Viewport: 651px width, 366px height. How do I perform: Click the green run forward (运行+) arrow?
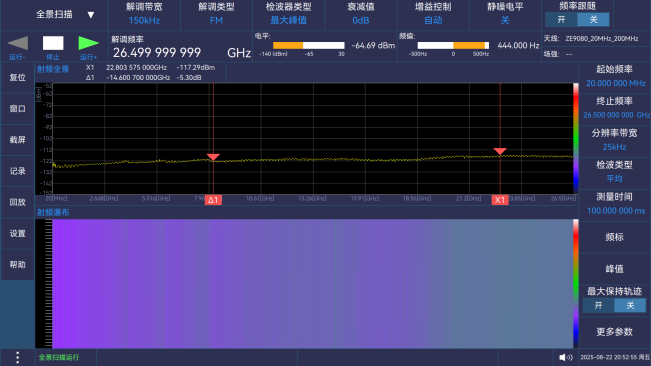pos(88,43)
